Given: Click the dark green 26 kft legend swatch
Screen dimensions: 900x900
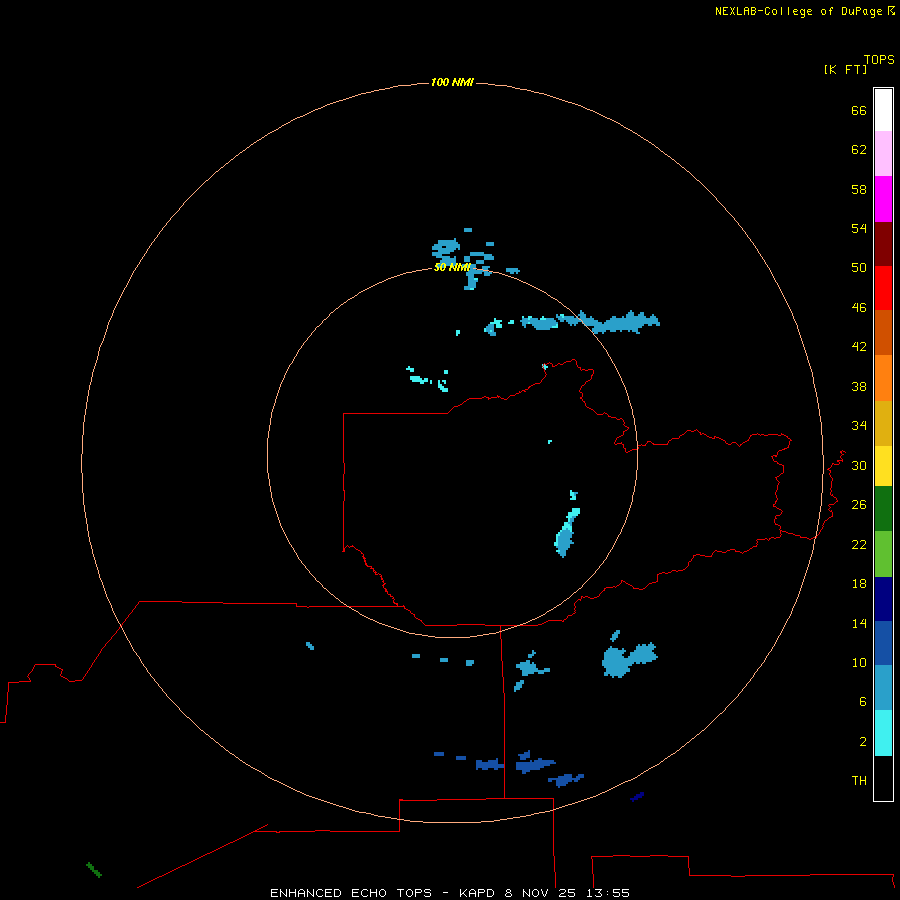Looking at the screenshot, I should pos(883,509).
